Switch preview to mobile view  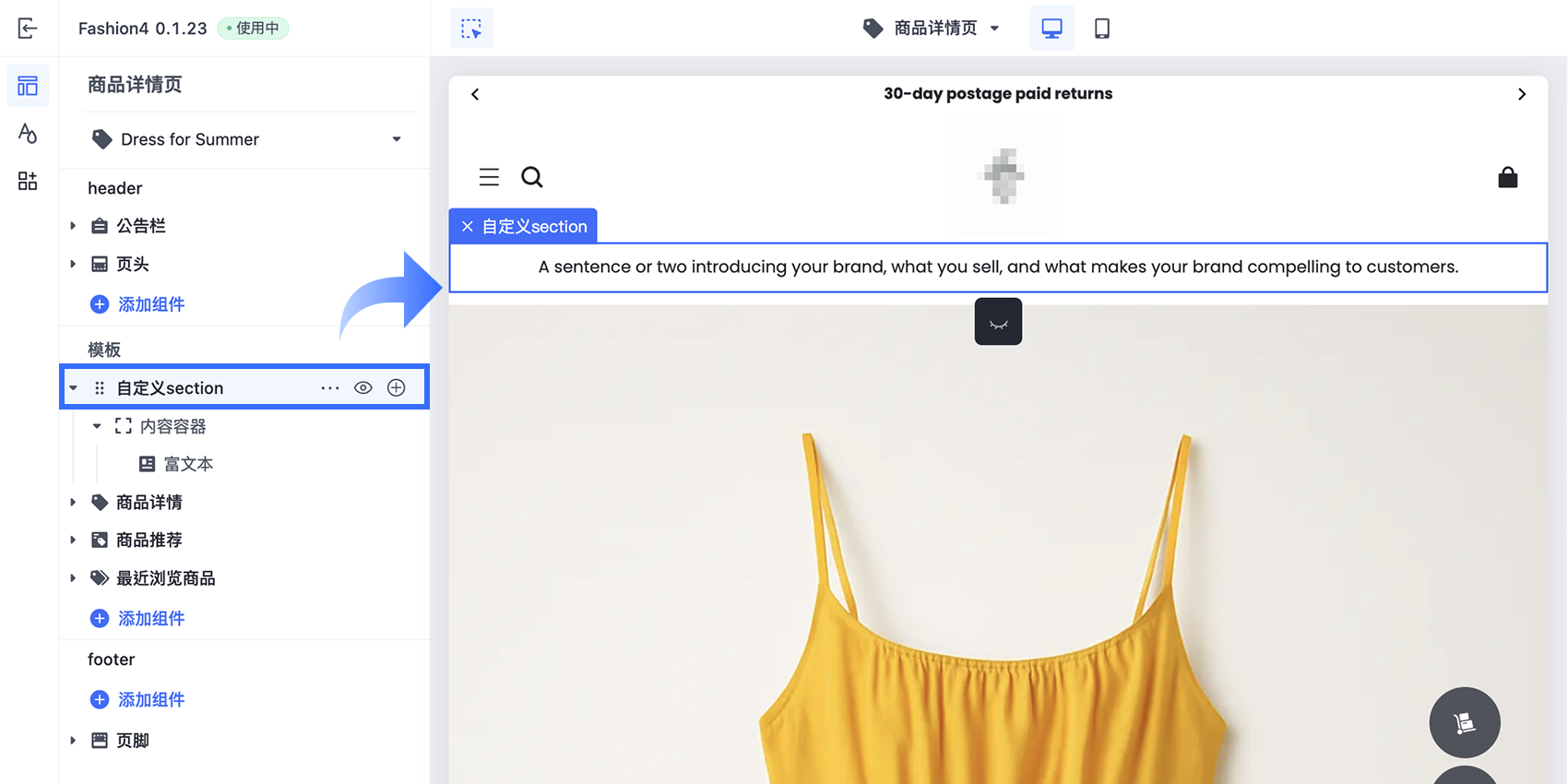1101,29
